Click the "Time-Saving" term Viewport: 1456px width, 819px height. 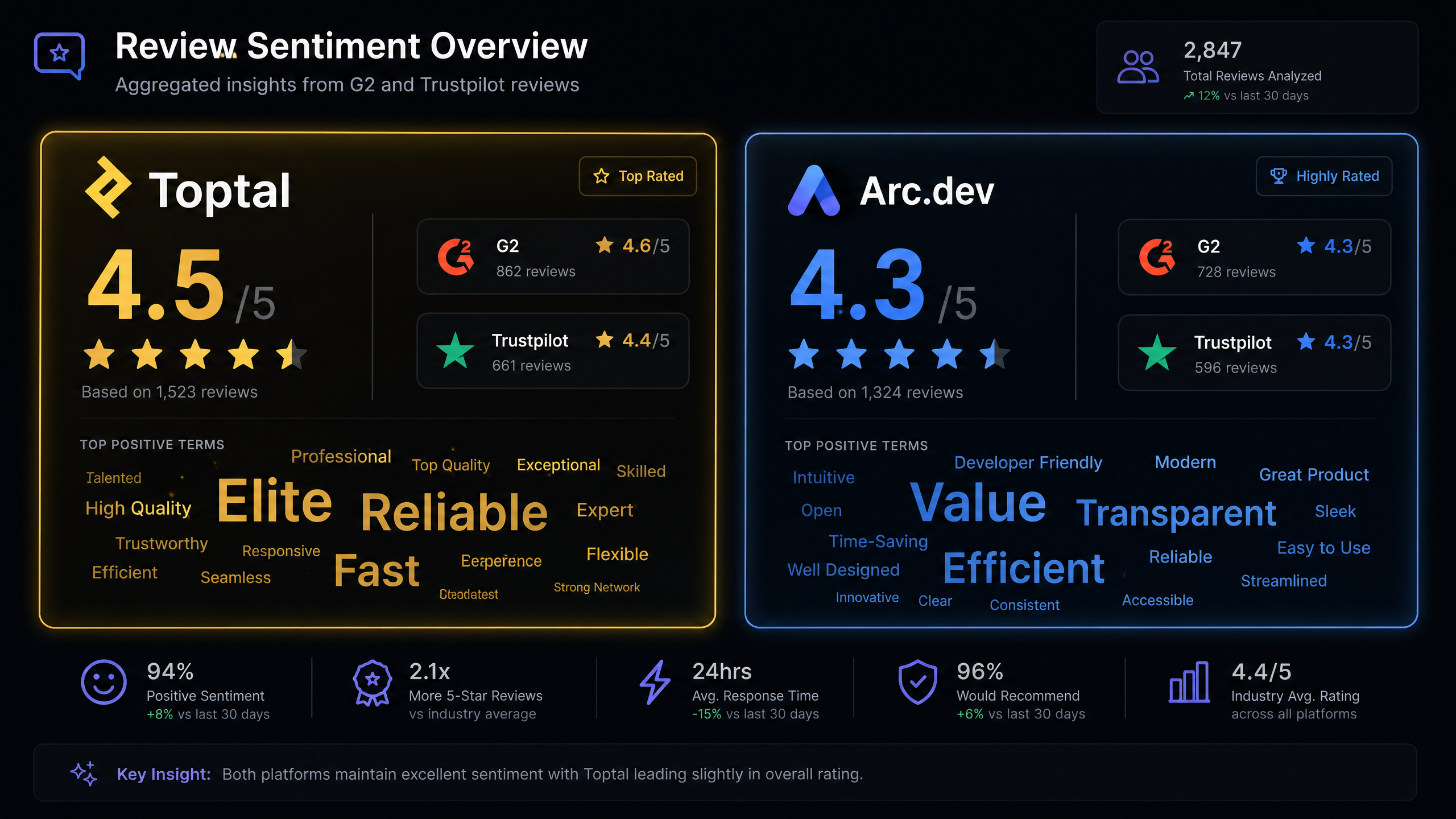[878, 541]
